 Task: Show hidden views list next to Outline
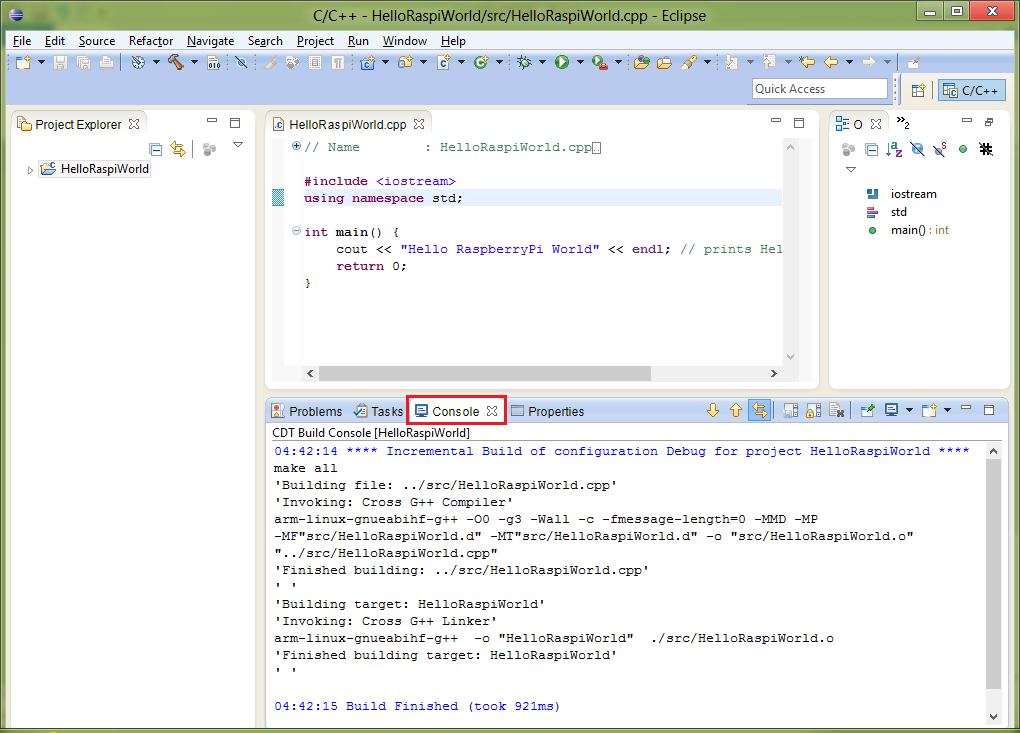(903, 122)
